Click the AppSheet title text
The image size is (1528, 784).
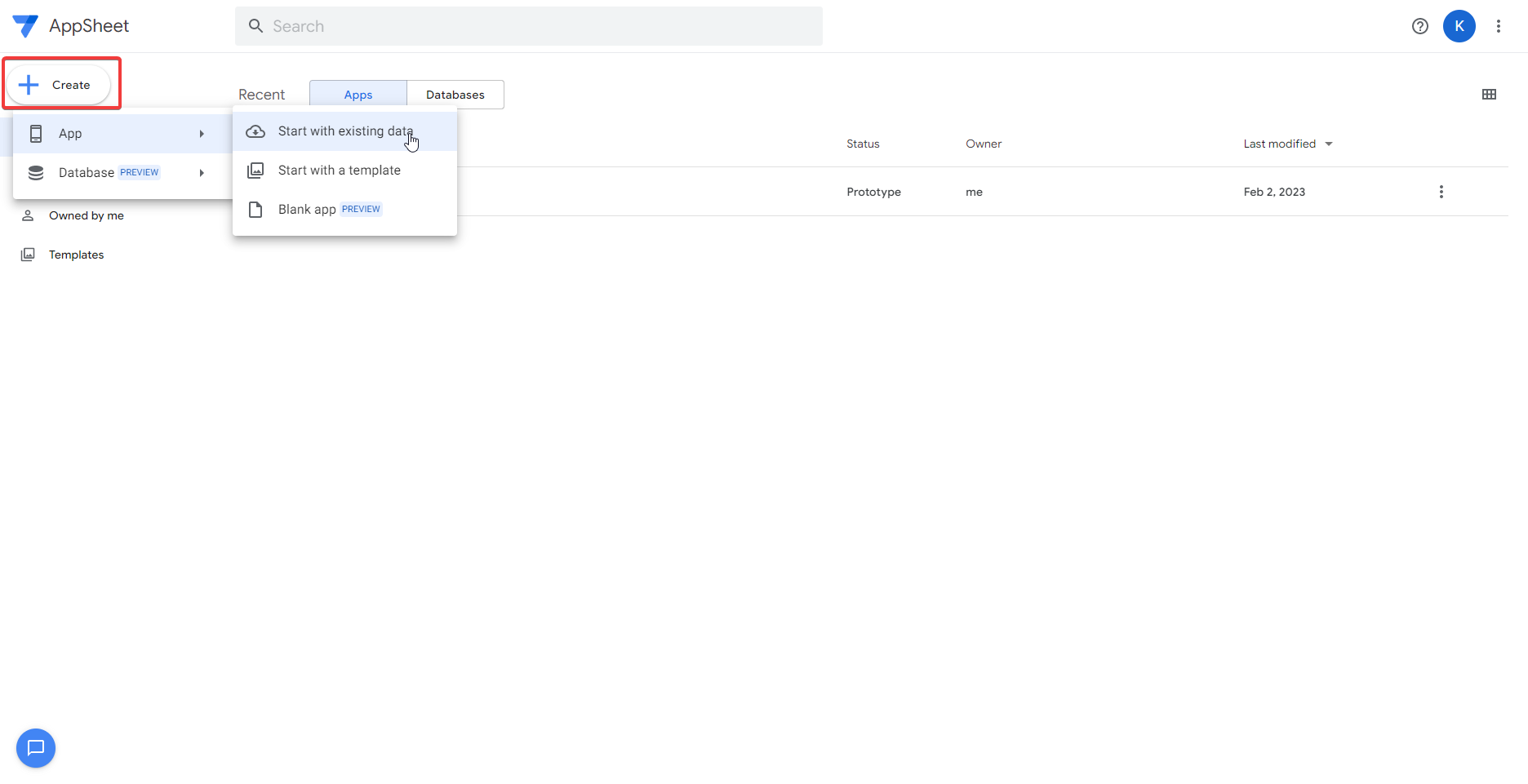click(x=89, y=26)
